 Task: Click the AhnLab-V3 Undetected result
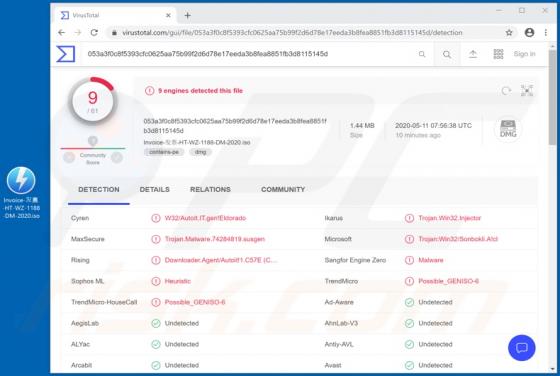click(435, 324)
